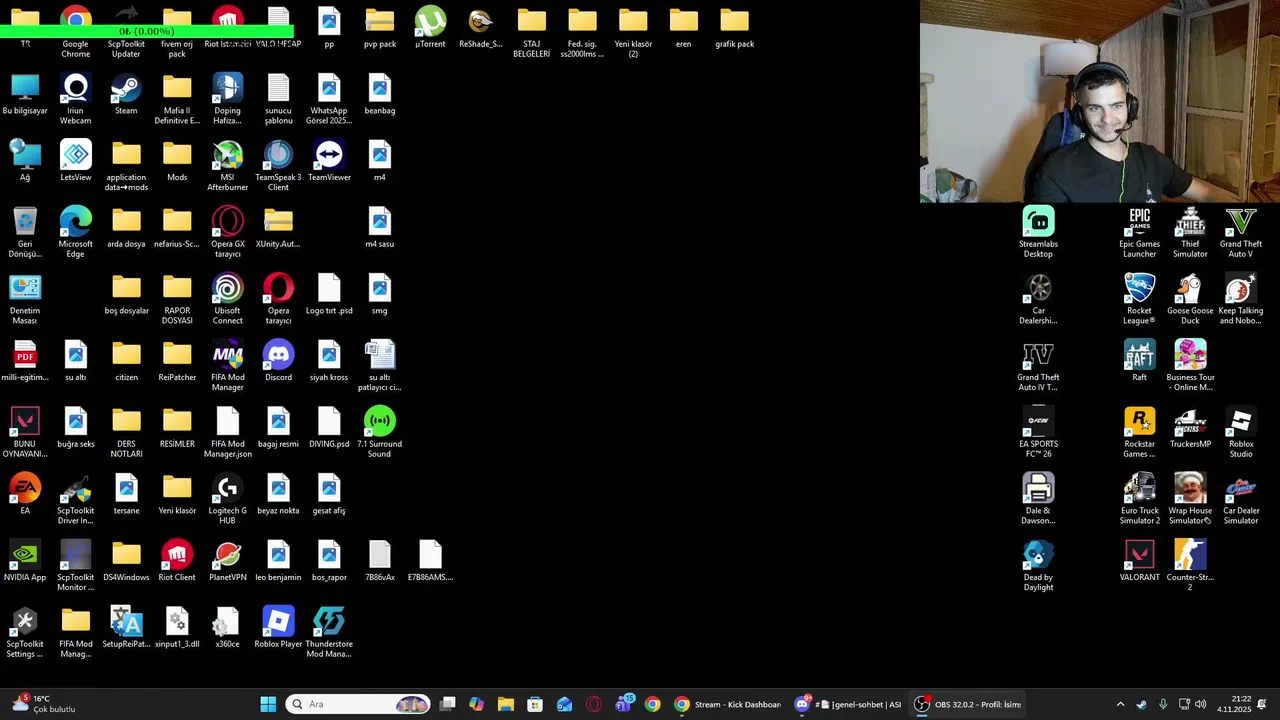The height and width of the screenshot is (720, 1280).
Task: Open the RAPOR DOSYASI folder
Action: pyautogui.click(x=177, y=299)
